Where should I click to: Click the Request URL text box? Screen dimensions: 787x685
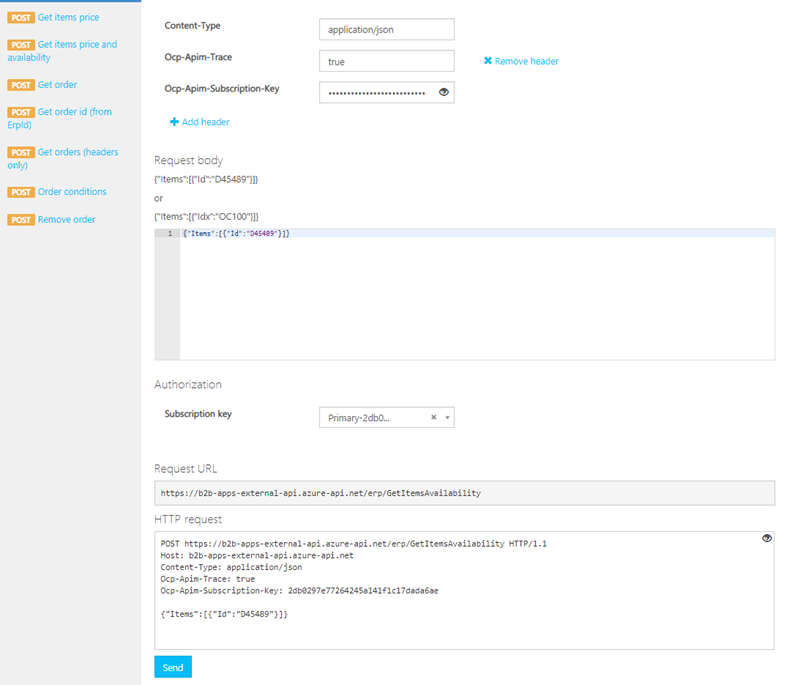coord(464,493)
